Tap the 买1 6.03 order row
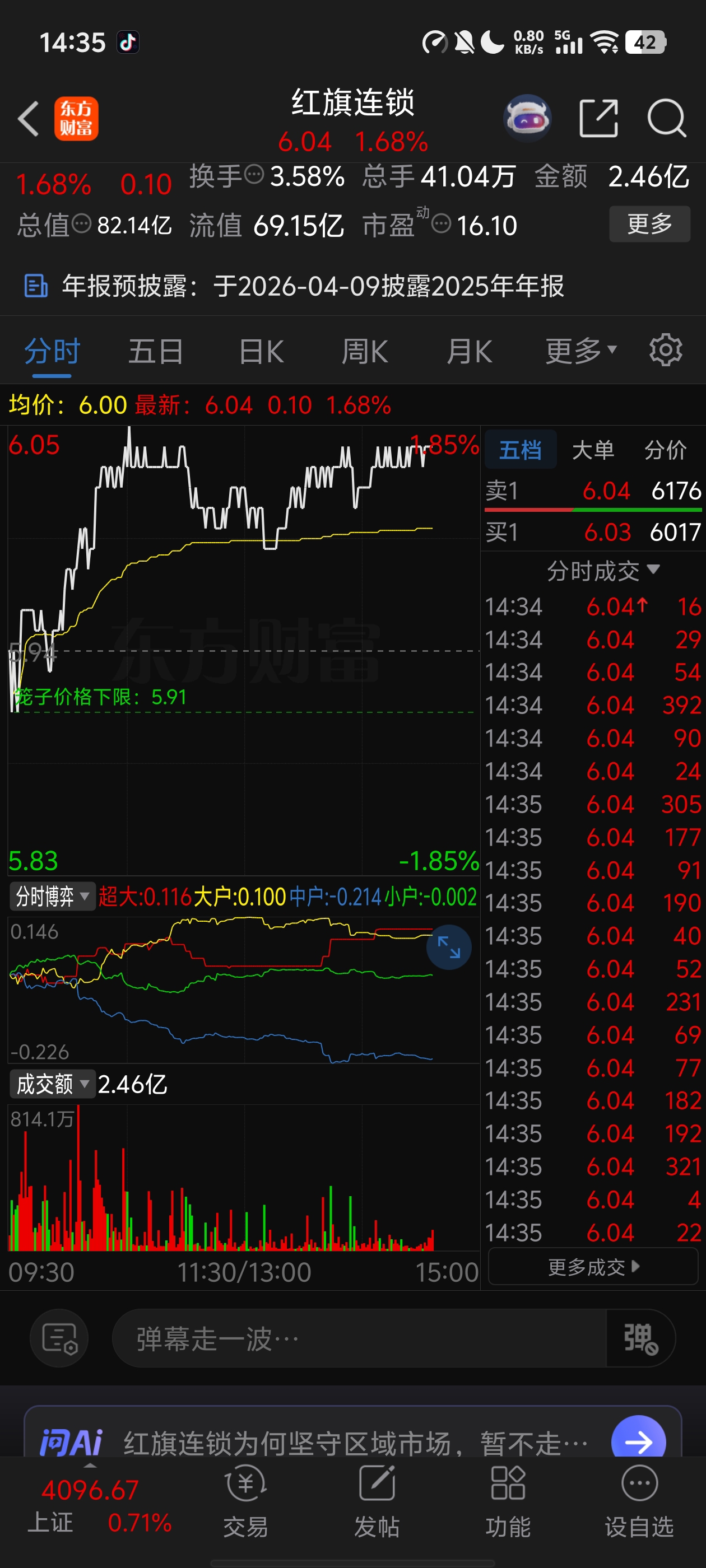 (x=593, y=532)
